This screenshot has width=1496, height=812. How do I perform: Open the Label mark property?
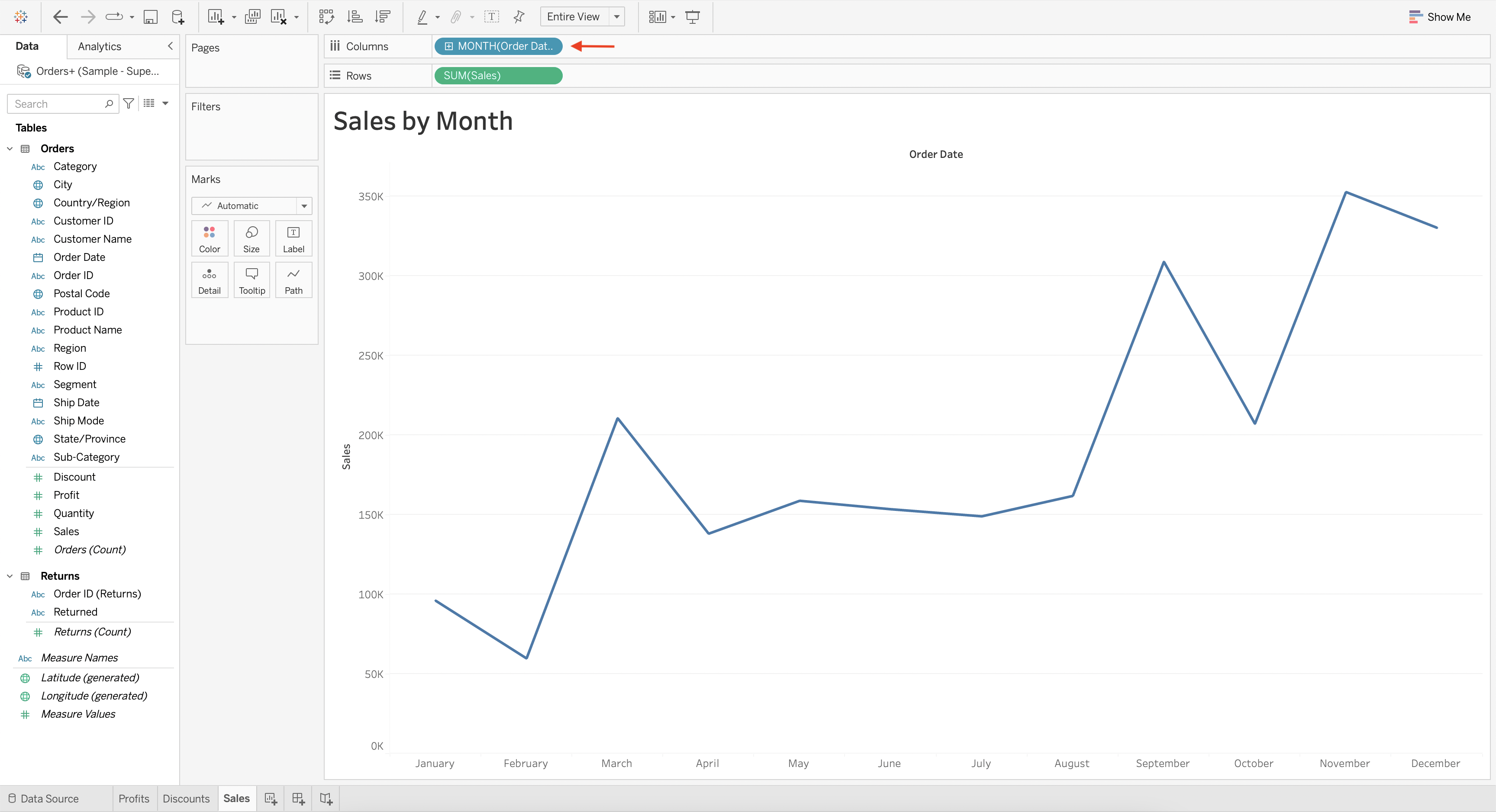click(293, 238)
